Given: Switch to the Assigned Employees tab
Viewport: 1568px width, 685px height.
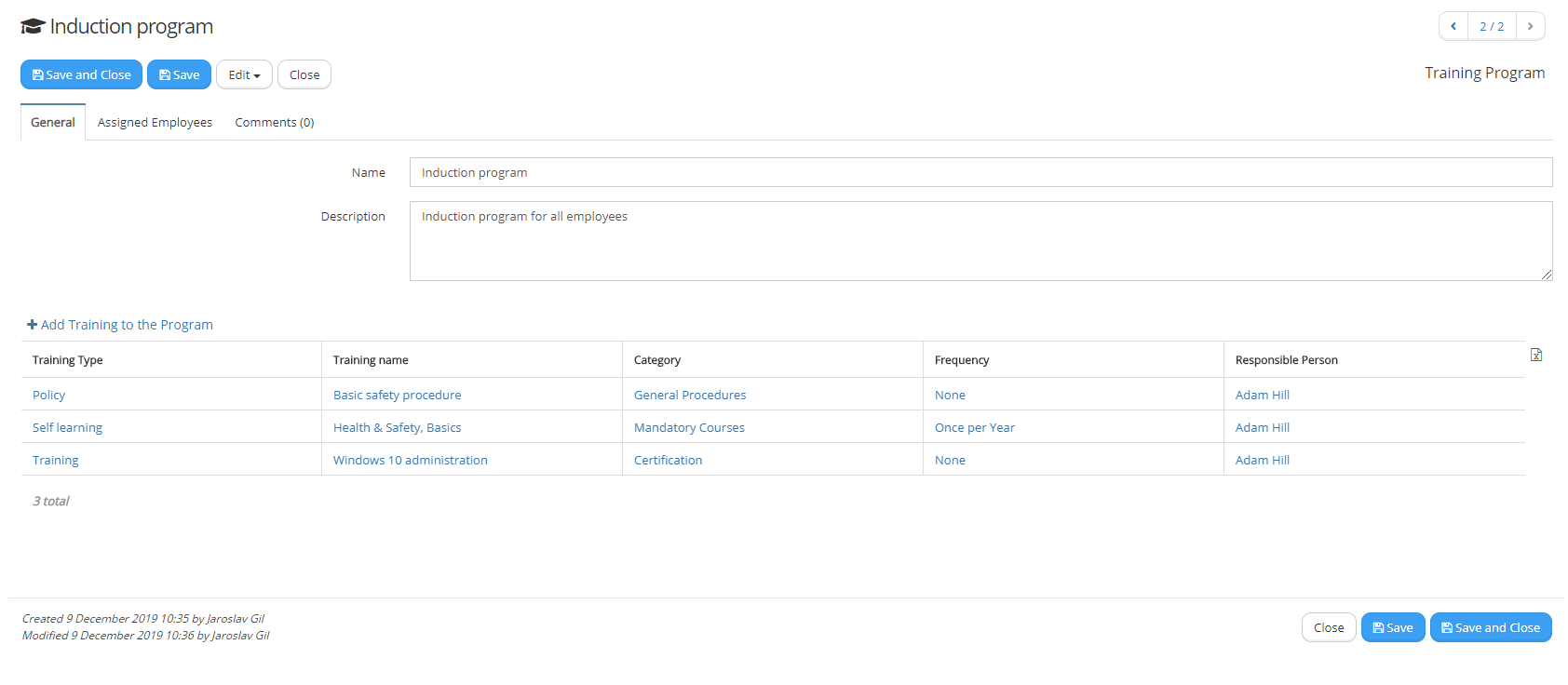Looking at the screenshot, I should pos(155,122).
